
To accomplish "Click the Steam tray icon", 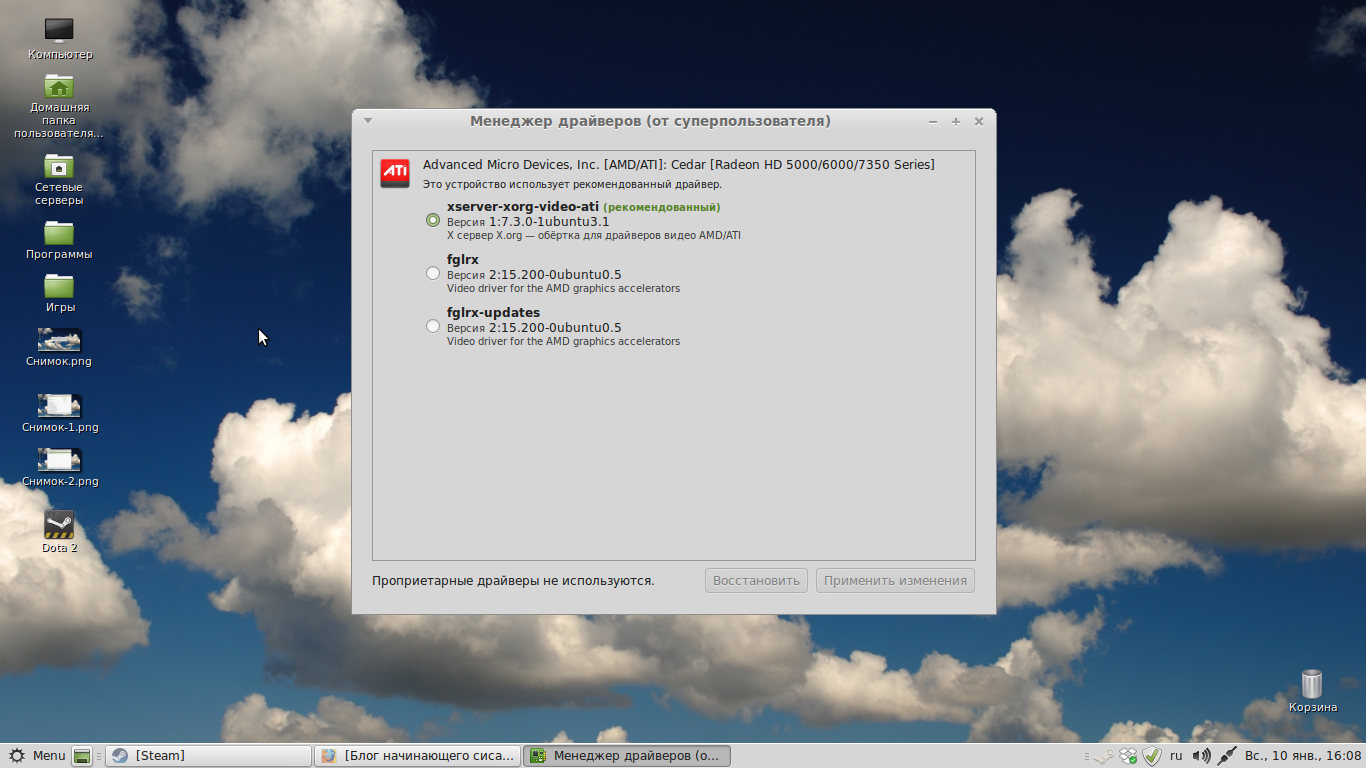I will [x=1104, y=756].
